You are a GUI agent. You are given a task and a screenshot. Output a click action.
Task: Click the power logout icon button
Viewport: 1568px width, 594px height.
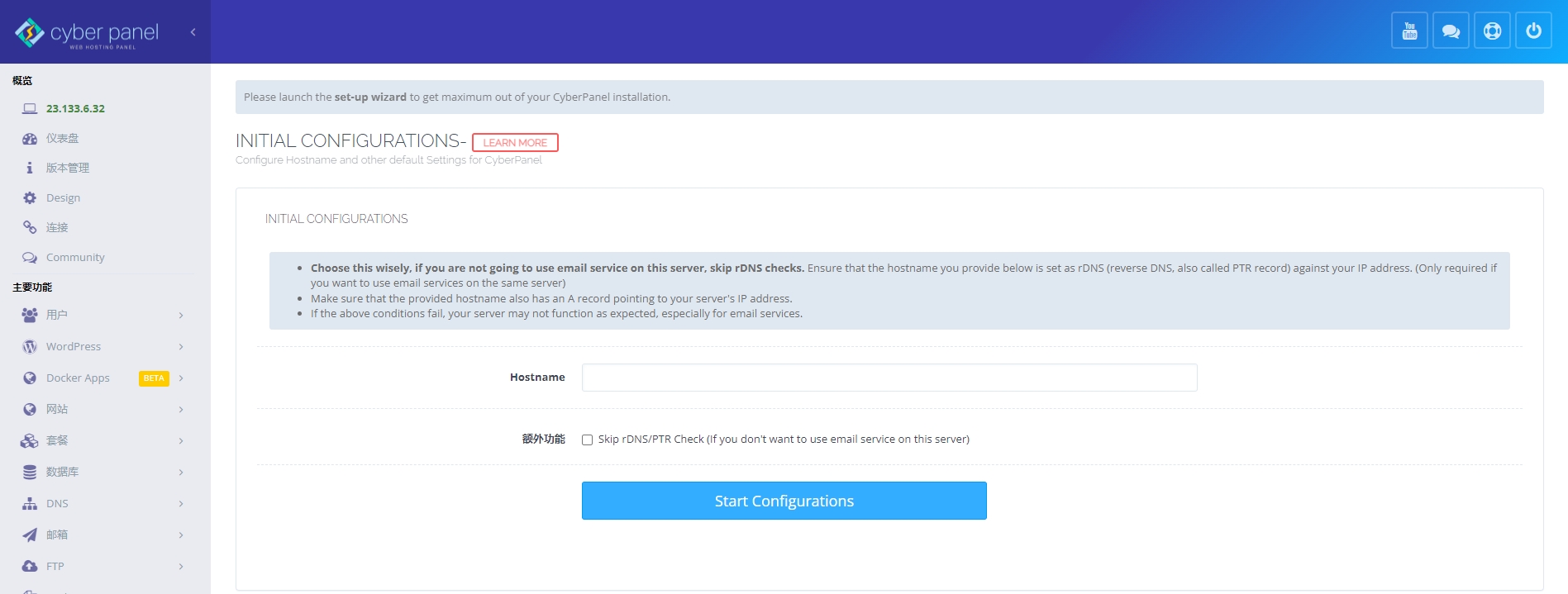[x=1533, y=31]
